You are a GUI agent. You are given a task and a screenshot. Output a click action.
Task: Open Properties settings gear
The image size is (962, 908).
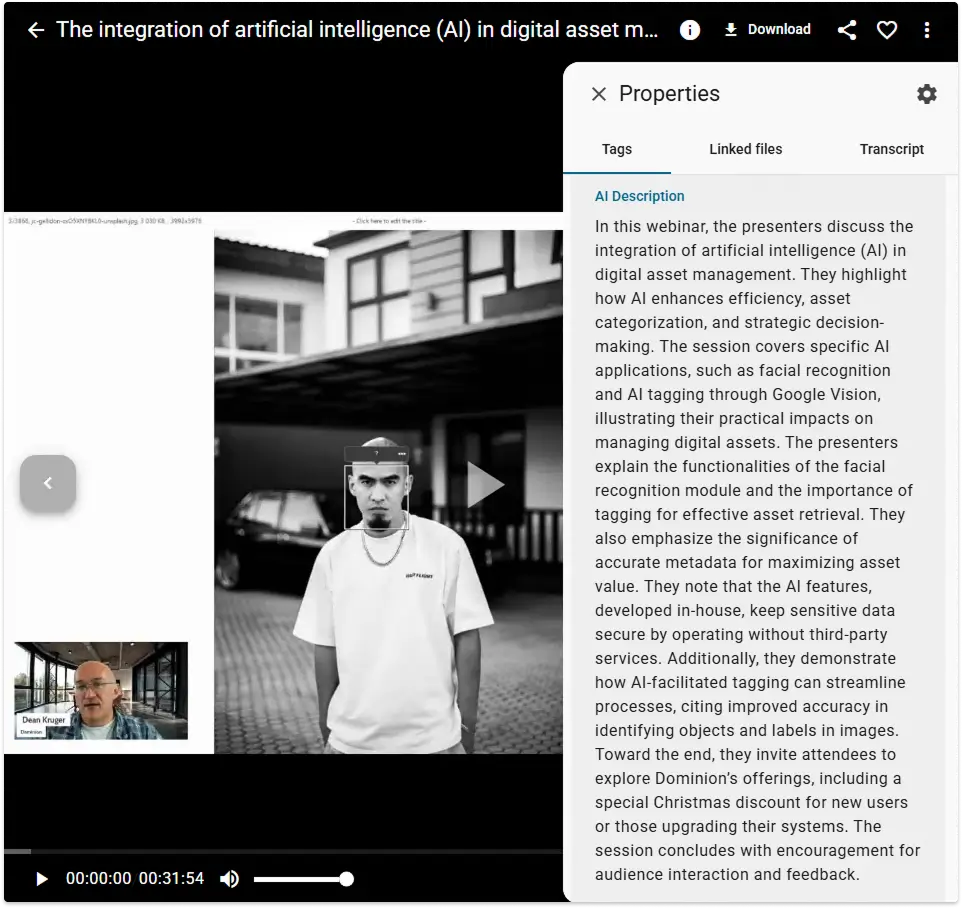pyautogui.click(x=927, y=94)
